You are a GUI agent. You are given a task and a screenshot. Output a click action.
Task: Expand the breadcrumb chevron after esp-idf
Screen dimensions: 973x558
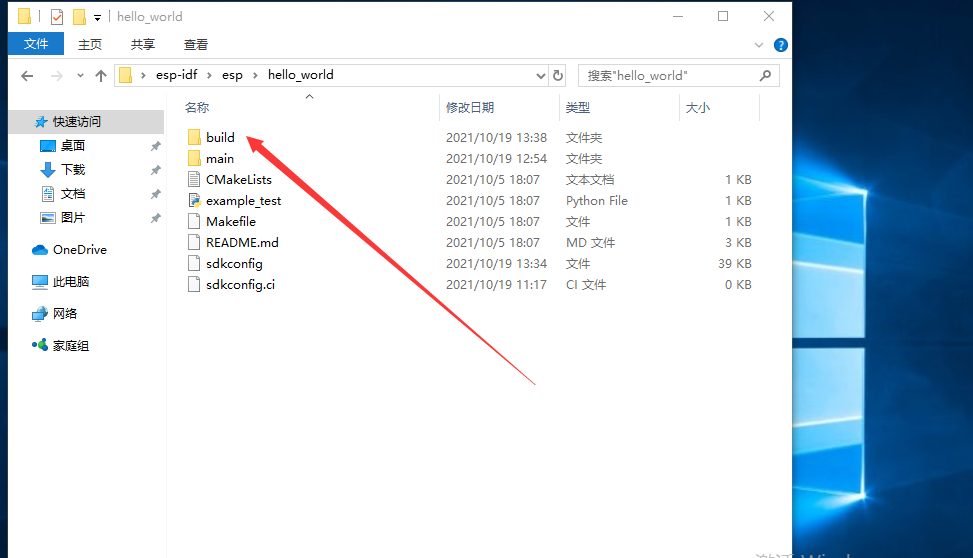point(209,75)
